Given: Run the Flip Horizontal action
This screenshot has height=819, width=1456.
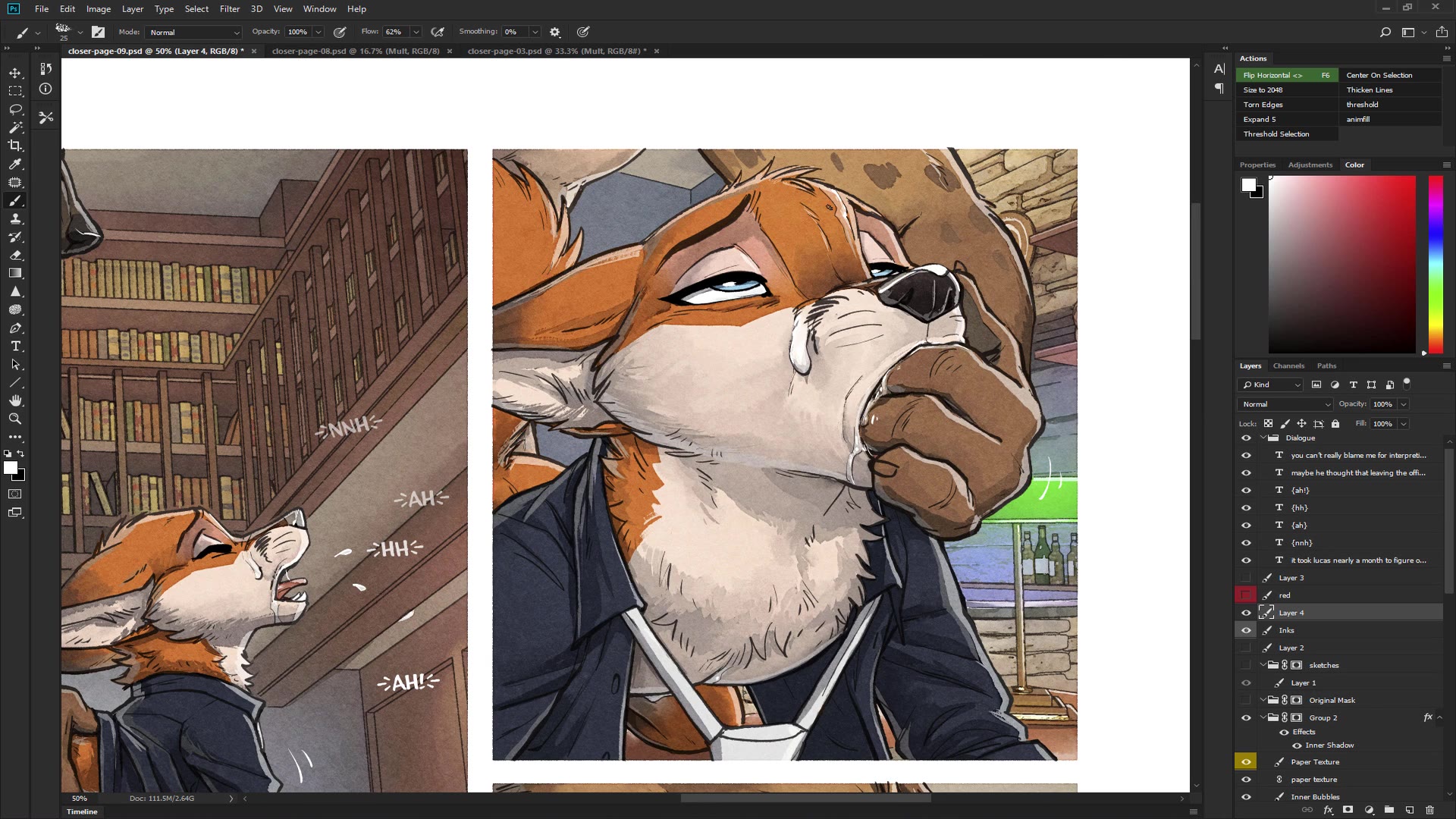Looking at the screenshot, I should 1286,75.
